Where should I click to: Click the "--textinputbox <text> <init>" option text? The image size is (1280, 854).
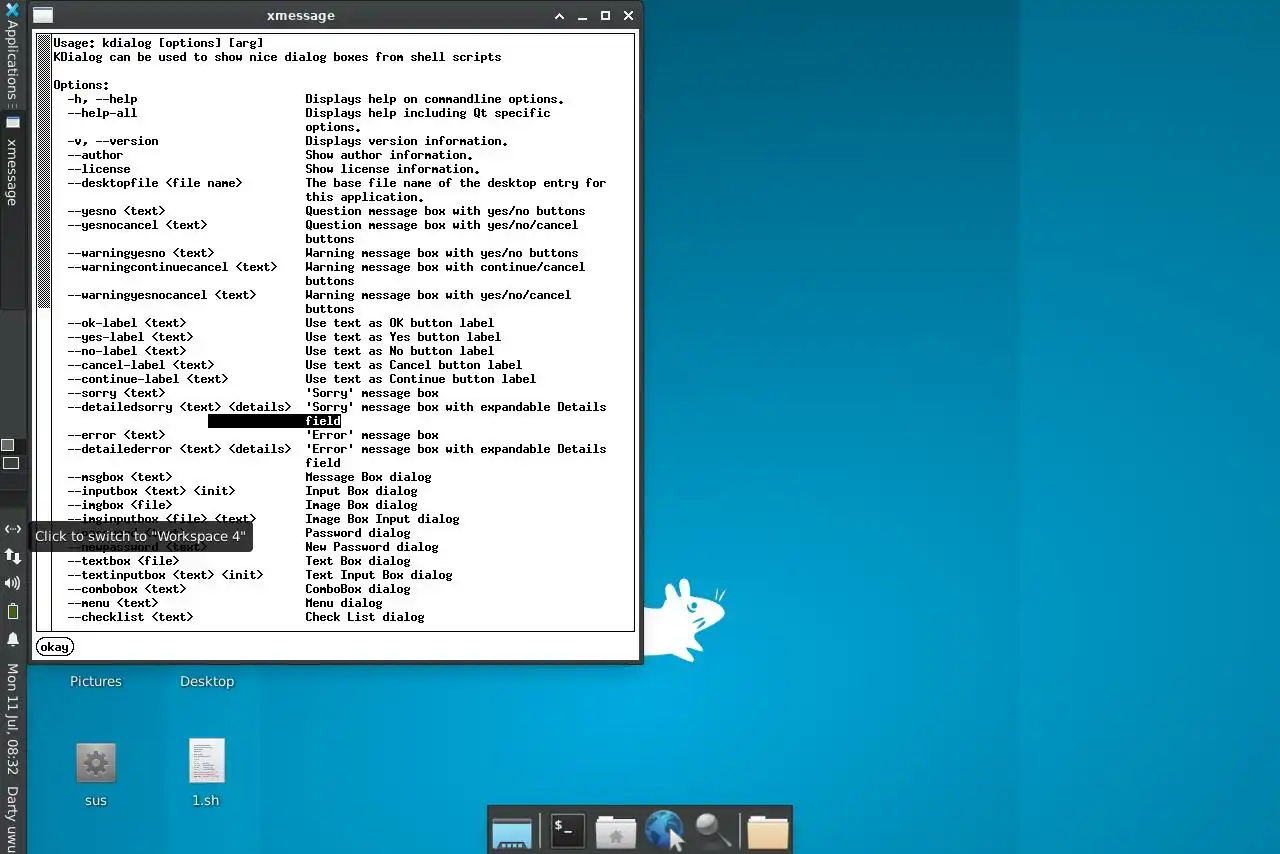(x=165, y=575)
